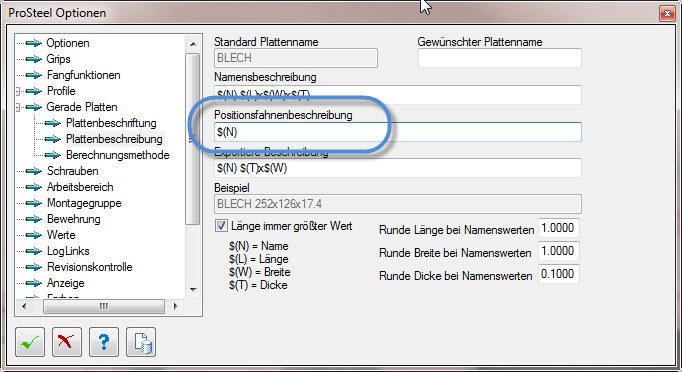682x372 pixels.
Task: Click the tree scroll up arrow
Action: point(193,44)
